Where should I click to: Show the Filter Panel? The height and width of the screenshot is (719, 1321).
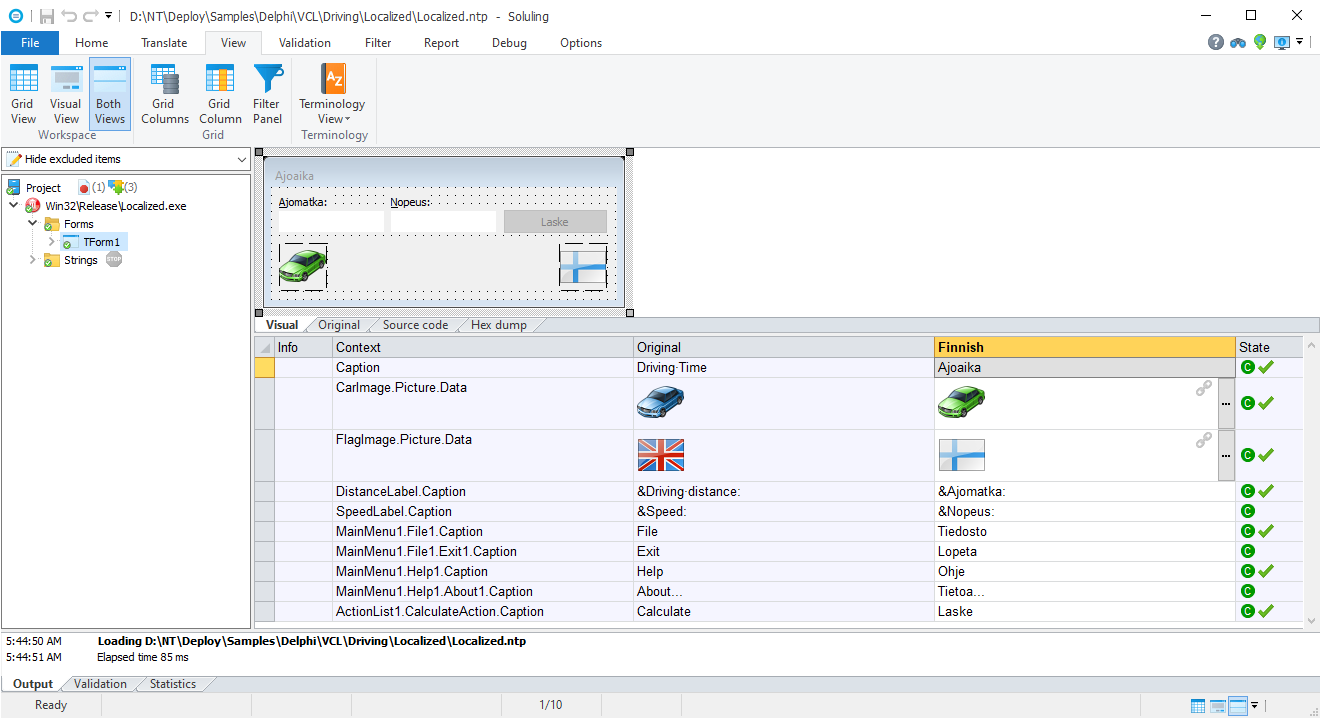point(267,94)
